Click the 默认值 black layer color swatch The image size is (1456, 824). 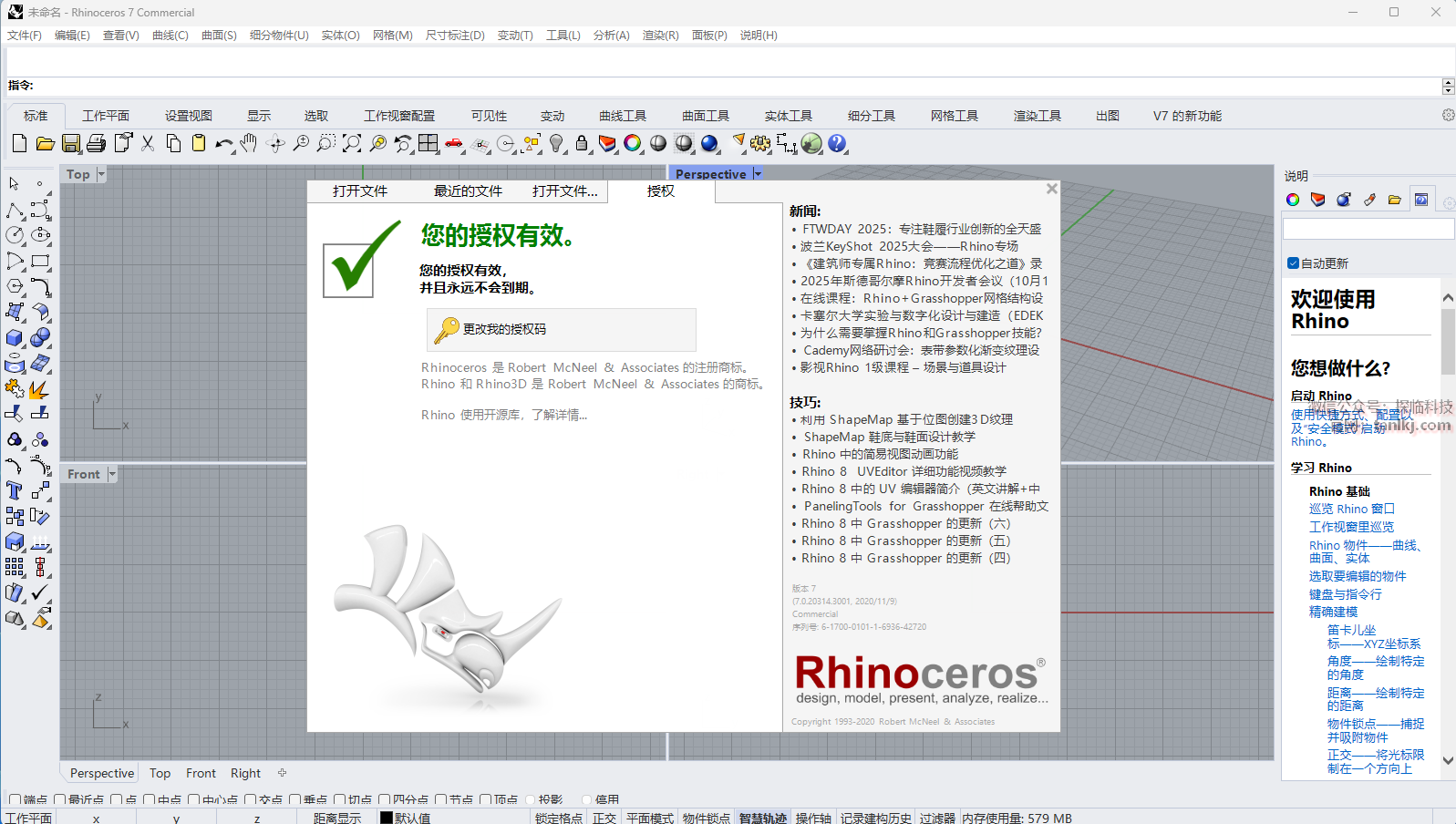[x=387, y=818]
